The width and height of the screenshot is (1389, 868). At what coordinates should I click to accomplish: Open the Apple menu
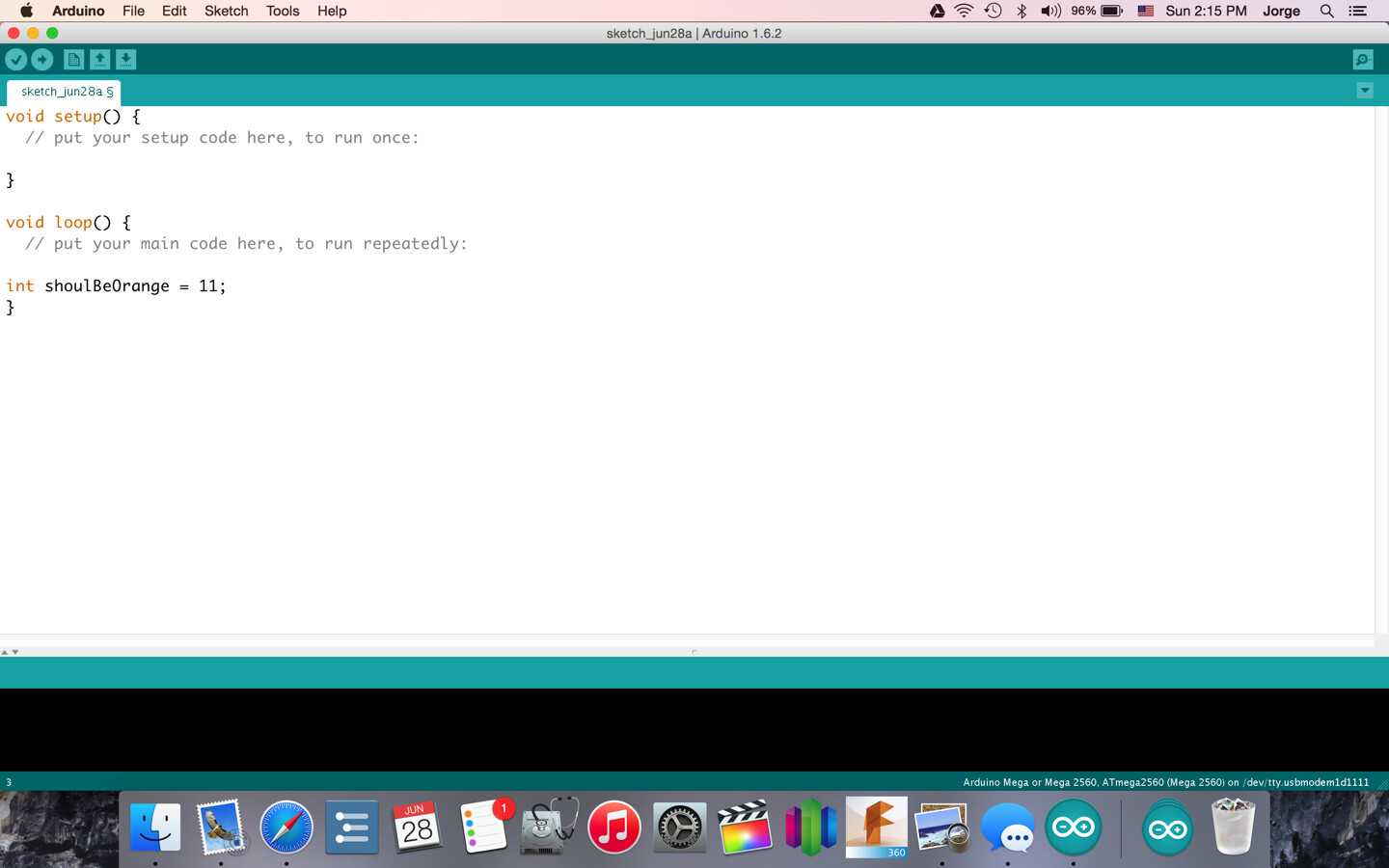pos(26,11)
